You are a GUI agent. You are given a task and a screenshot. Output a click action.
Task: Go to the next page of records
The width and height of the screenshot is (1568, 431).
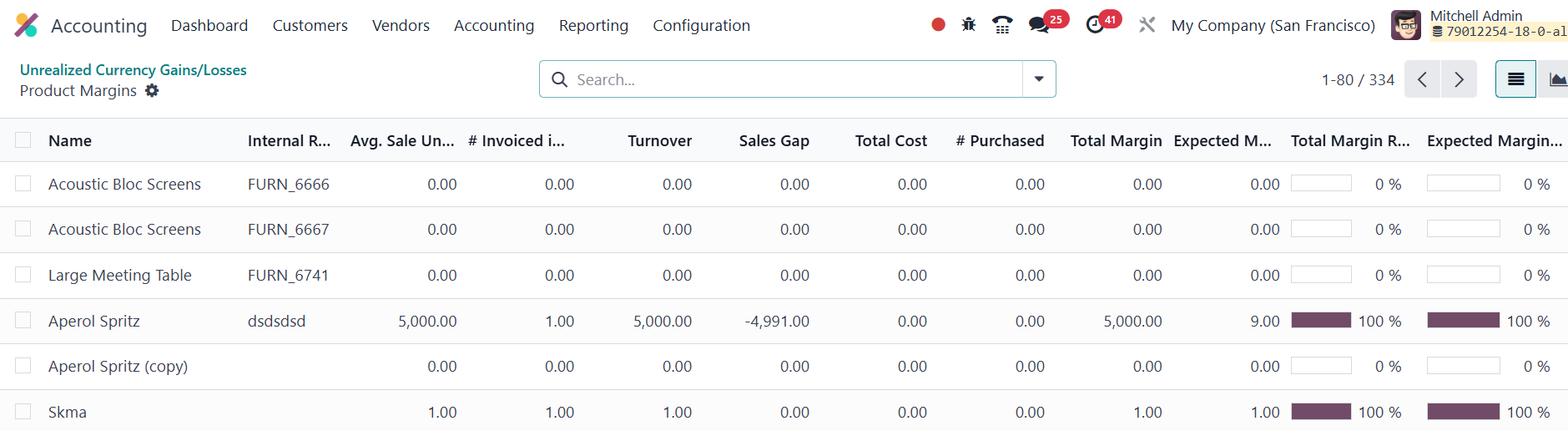(1459, 79)
